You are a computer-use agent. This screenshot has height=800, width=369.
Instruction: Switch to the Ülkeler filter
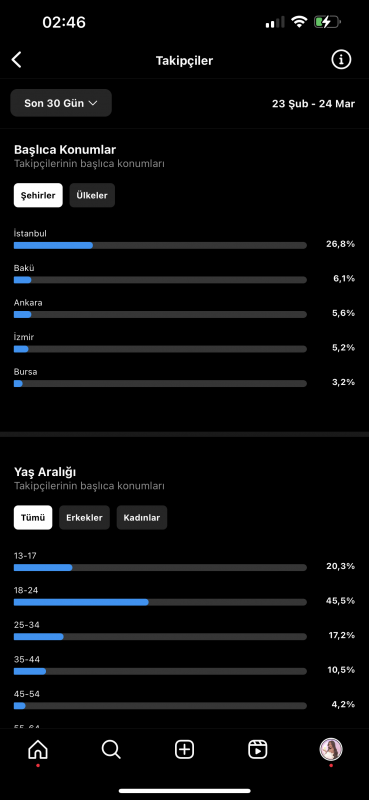(x=92, y=195)
